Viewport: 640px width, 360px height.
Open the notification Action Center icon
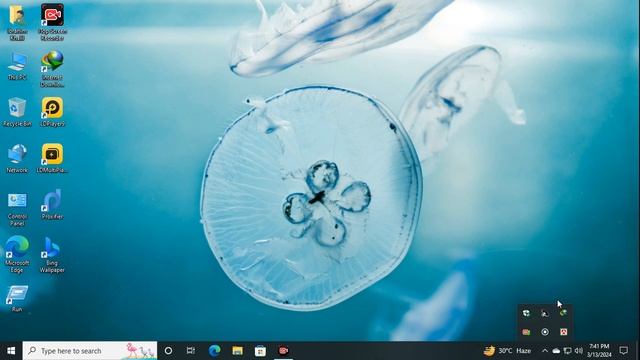tap(623, 351)
